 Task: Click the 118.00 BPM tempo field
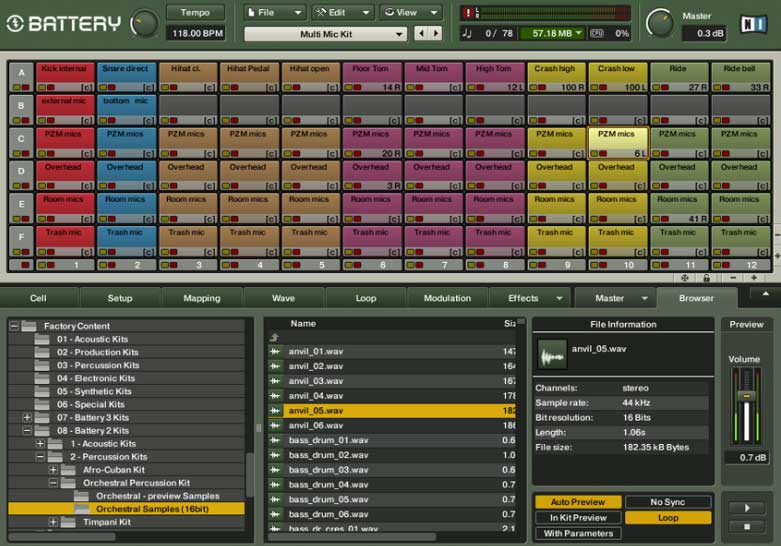pyautogui.click(x=197, y=33)
